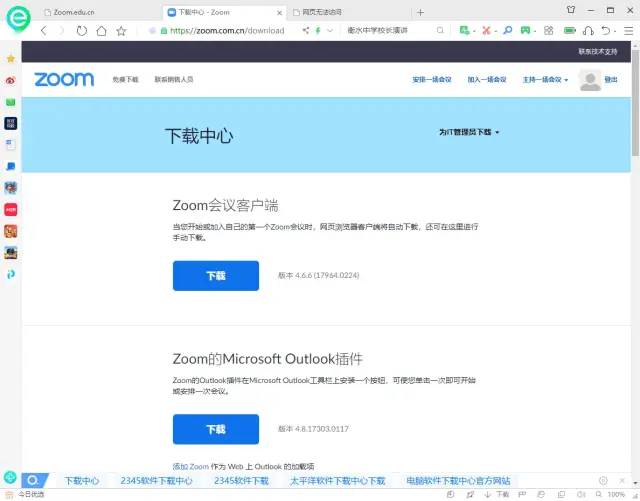
Task: Open the Weibo icon in the sidebar
Action: pos(11,81)
